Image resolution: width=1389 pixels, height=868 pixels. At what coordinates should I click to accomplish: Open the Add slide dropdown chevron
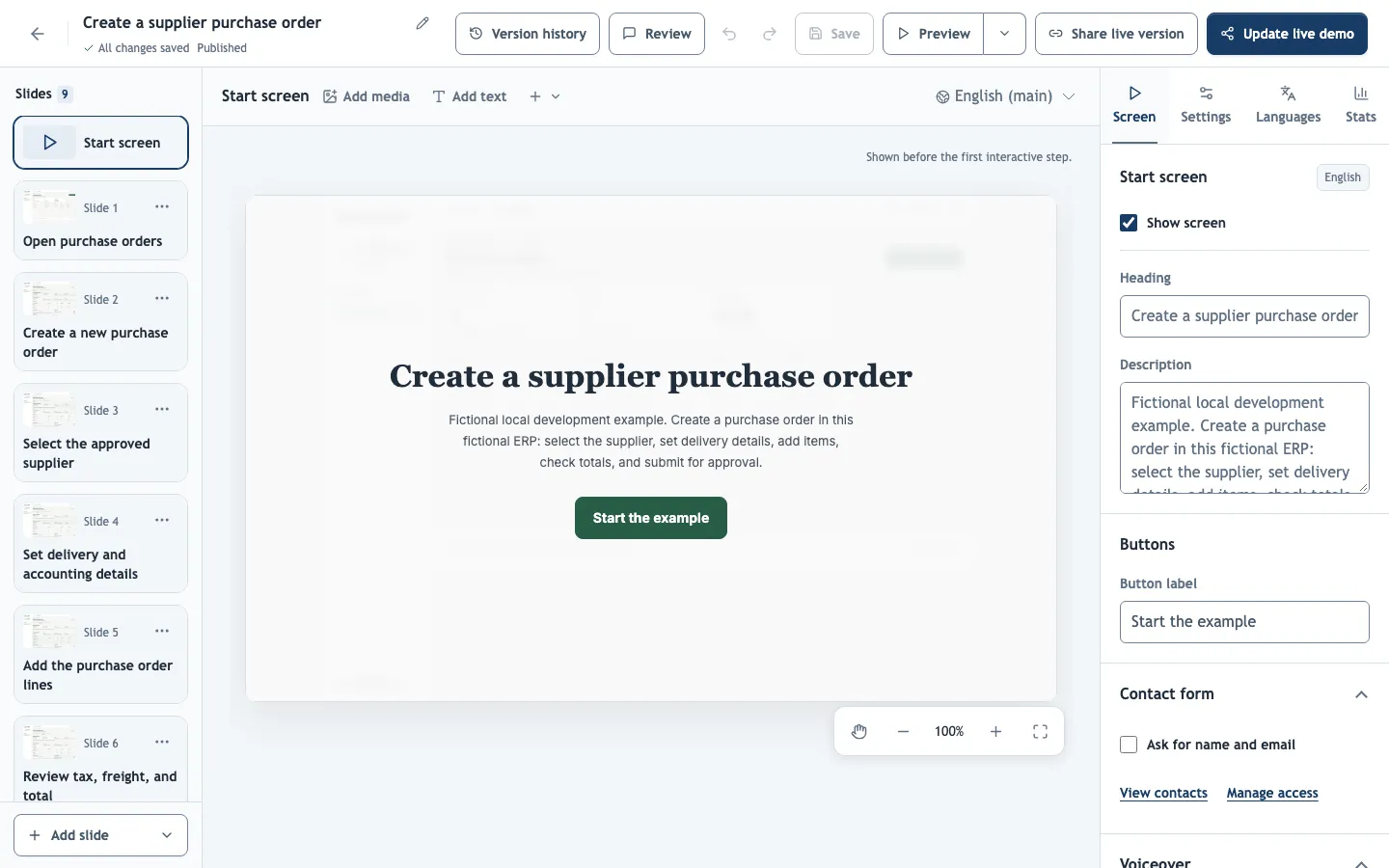point(167,835)
